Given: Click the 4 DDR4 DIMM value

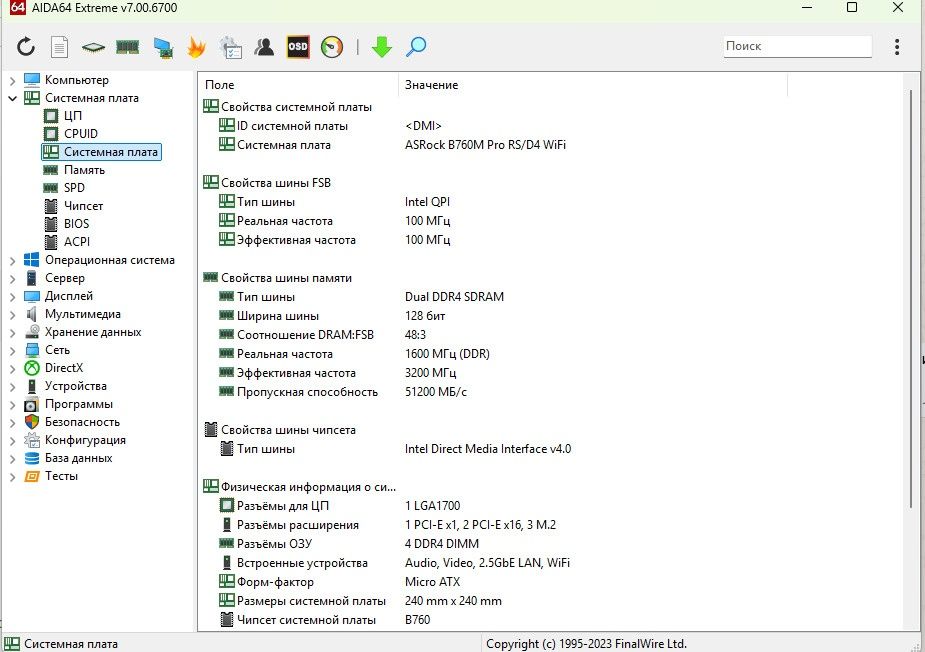Looking at the screenshot, I should pyautogui.click(x=442, y=544).
